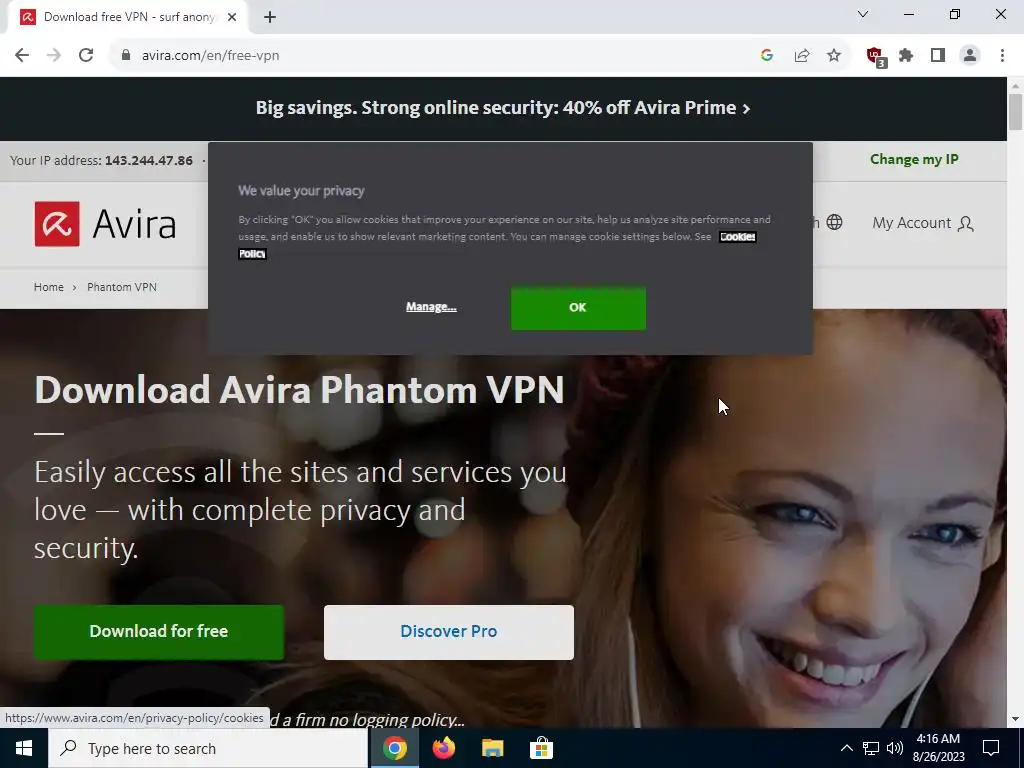Open the taskbar clock and date

[938, 748]
